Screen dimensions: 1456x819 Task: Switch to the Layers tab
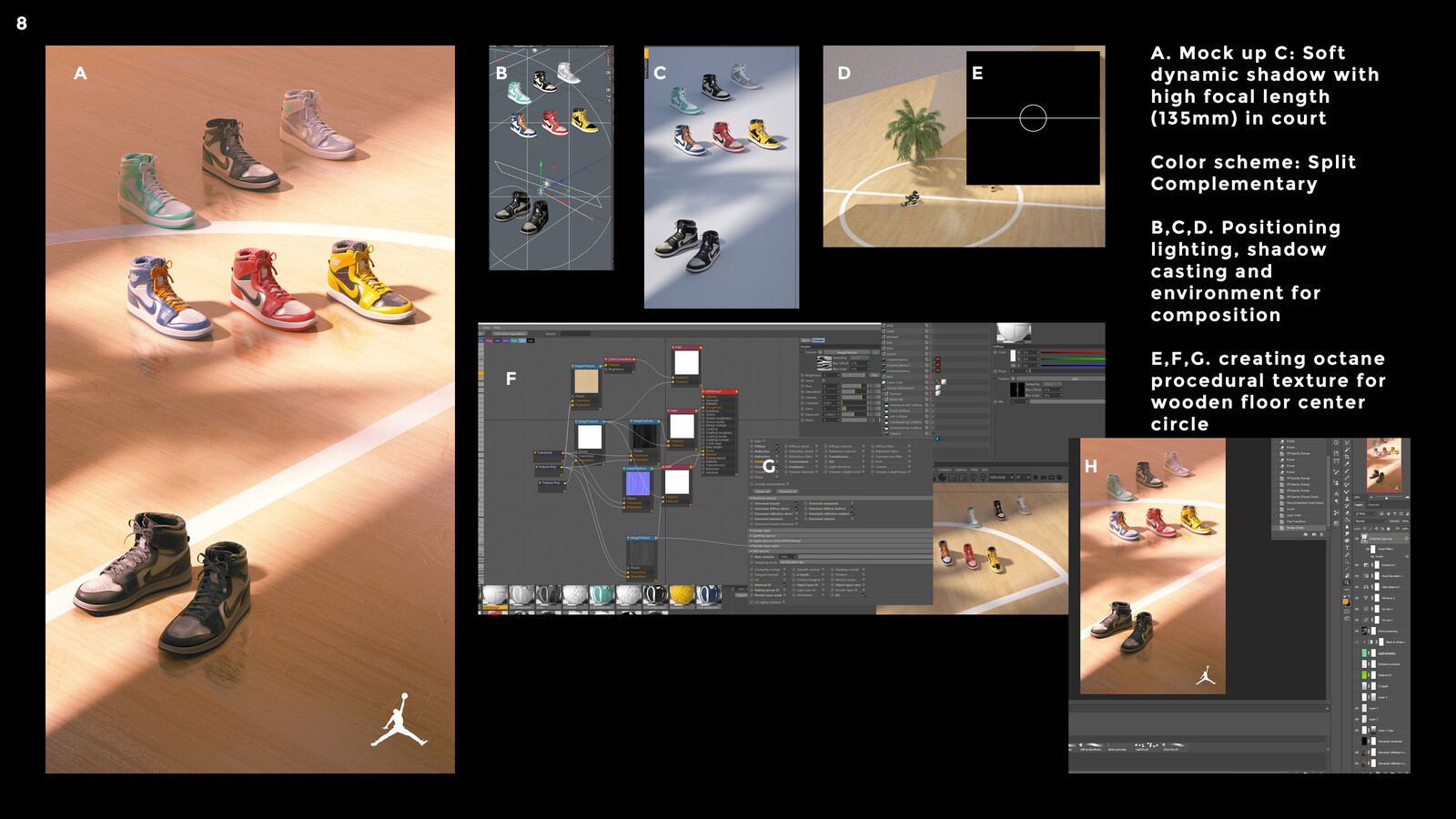[1359, 505]
